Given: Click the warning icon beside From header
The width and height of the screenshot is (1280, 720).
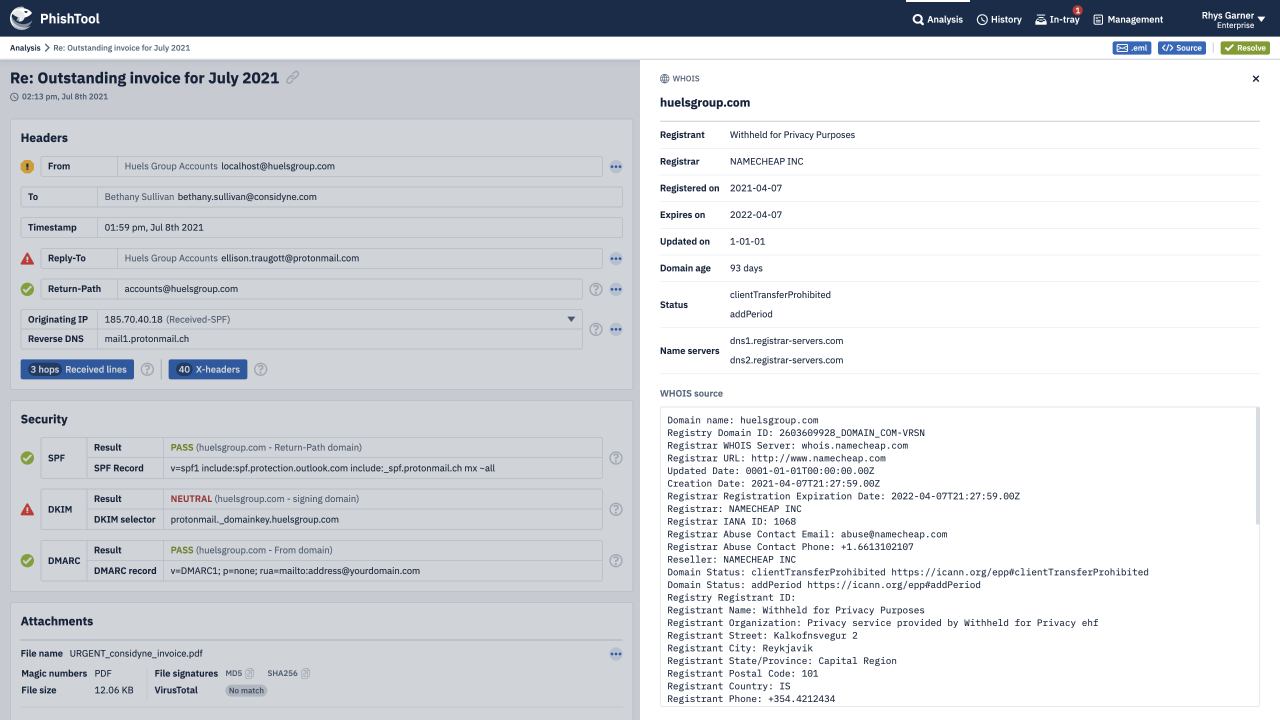Looking at the screenshot, I should (x=27, y=166).
